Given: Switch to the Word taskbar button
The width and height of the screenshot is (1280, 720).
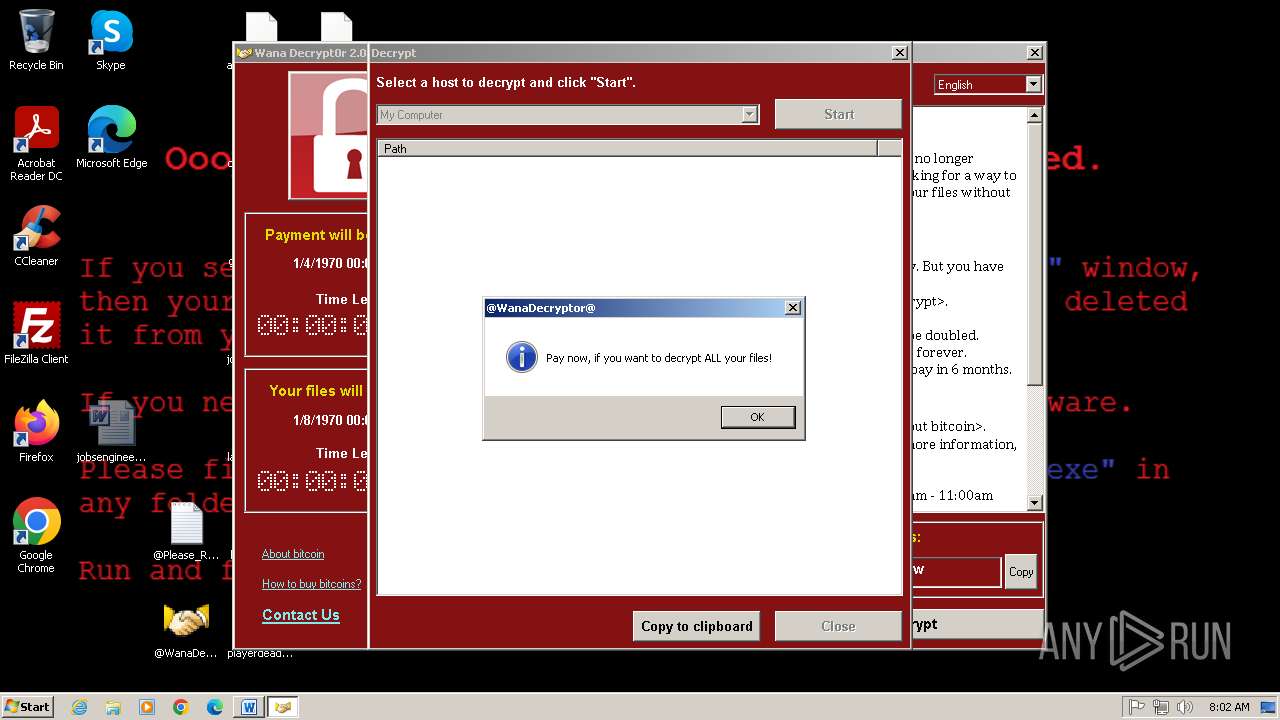Looking at the screenshot, I should pos(249,707).
